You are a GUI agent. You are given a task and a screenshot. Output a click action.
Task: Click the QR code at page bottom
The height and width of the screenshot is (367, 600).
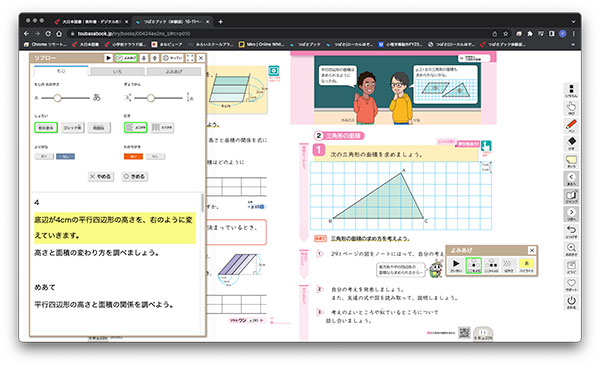tap(464, 333)
